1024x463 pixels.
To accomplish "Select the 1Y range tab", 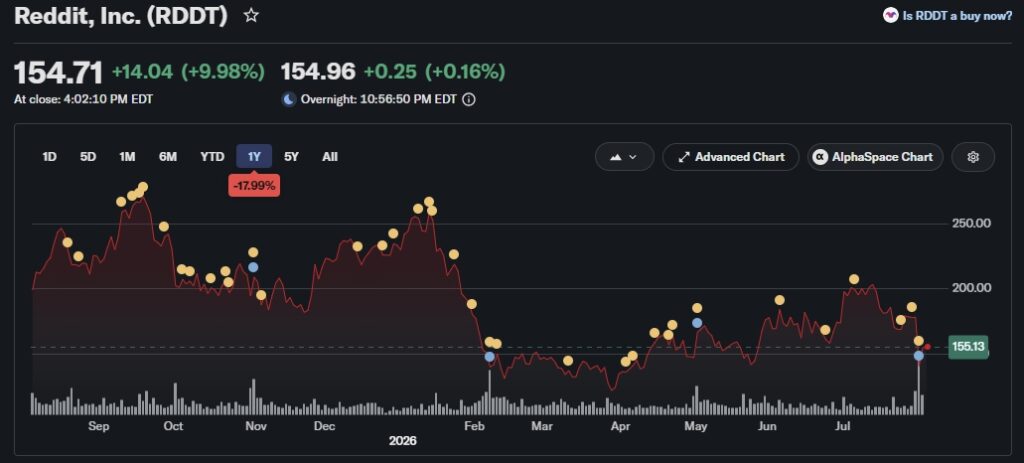I will (x=254, y=157).
